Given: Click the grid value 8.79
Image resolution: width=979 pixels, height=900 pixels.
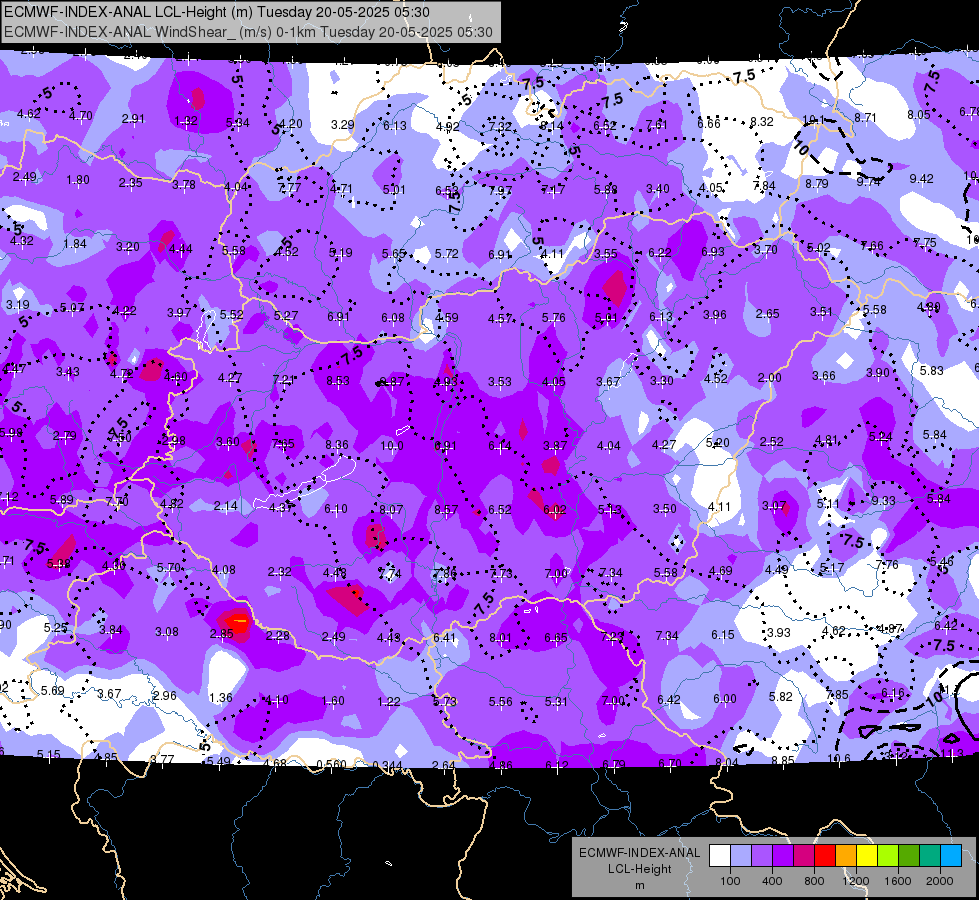Looking at the screenshot, I should tap(817, 184).
